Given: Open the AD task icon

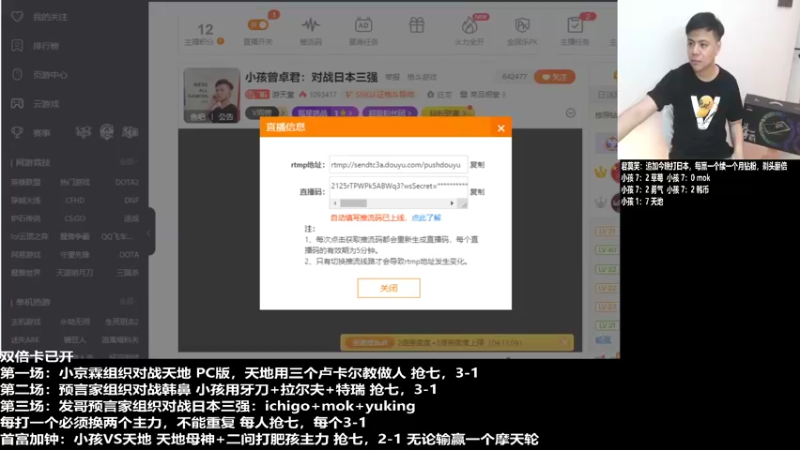Looking at the screenshot, I should click(x=363, y=25).
